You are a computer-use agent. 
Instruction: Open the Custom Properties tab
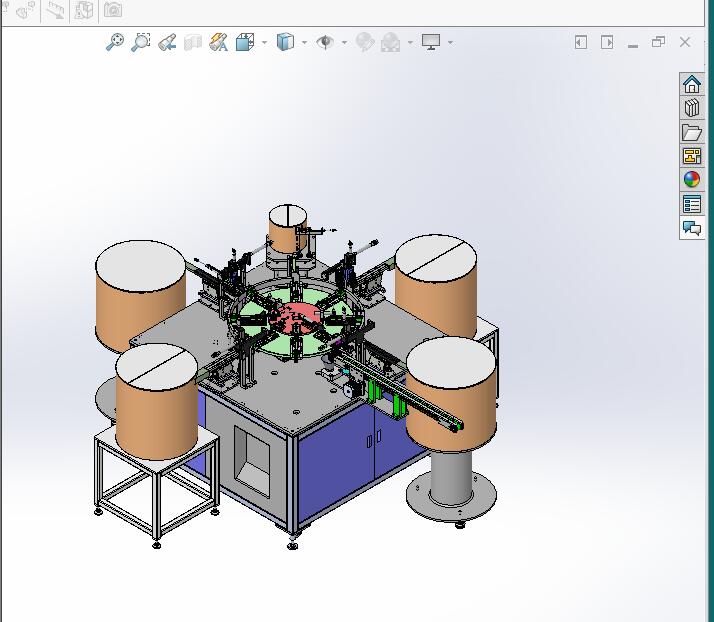pyautogui.click(x=692, y=204)
